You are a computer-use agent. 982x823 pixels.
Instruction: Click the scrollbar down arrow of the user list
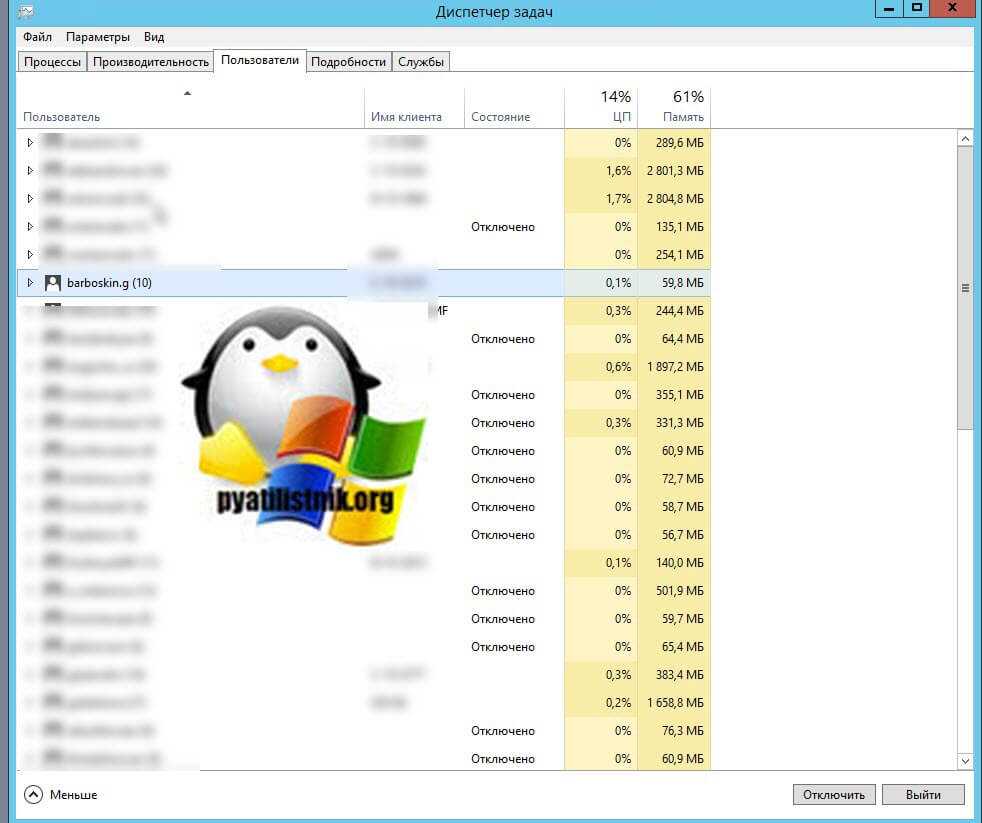tap(965, 761)
